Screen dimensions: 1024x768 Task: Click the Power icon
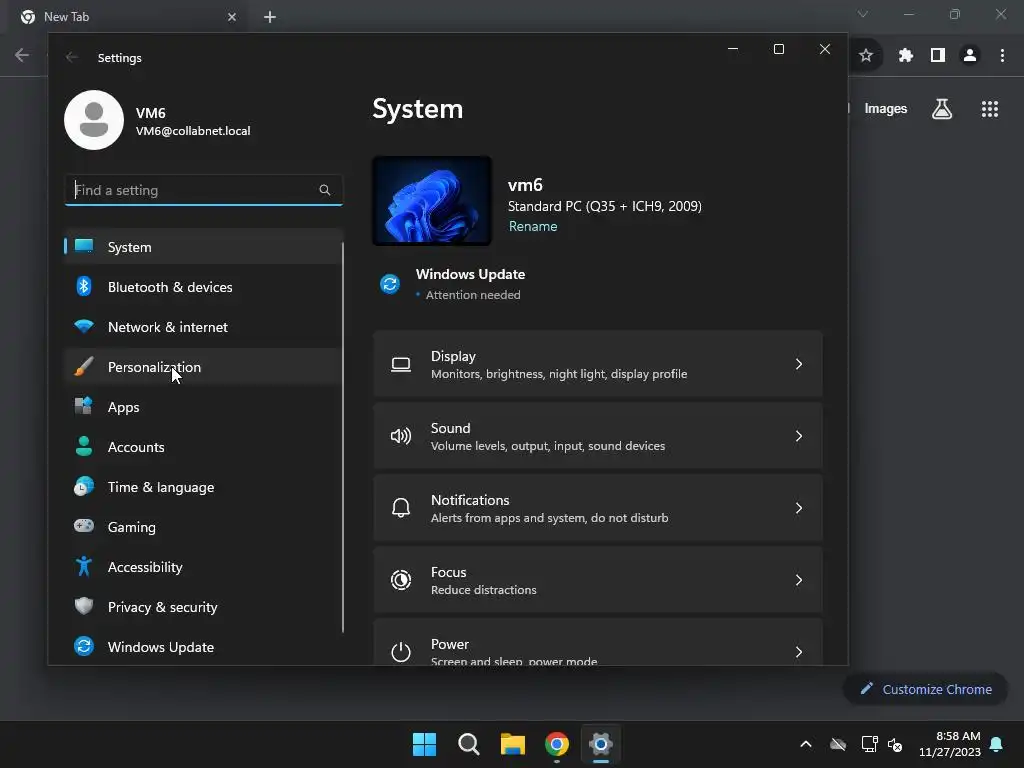401,652
